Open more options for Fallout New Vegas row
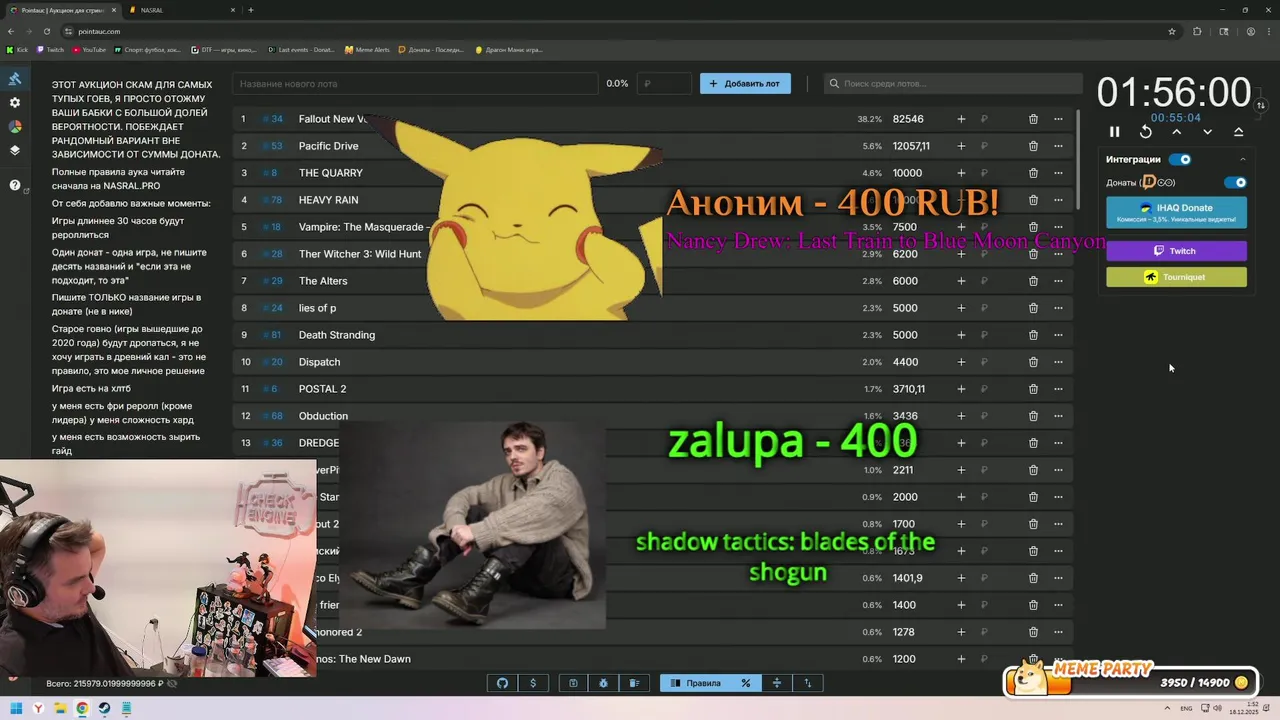 (1058, 119)
